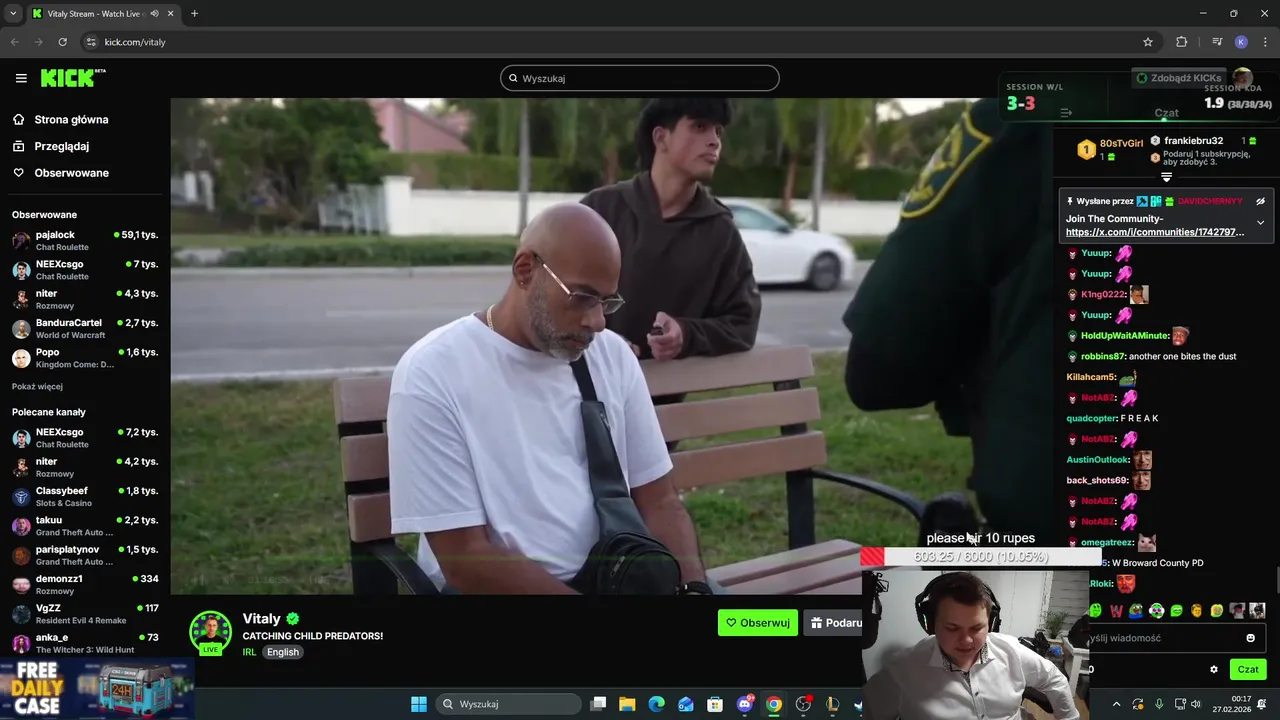Click quadcopter username in chat

pyautogui.click(x=1091, y=418)
